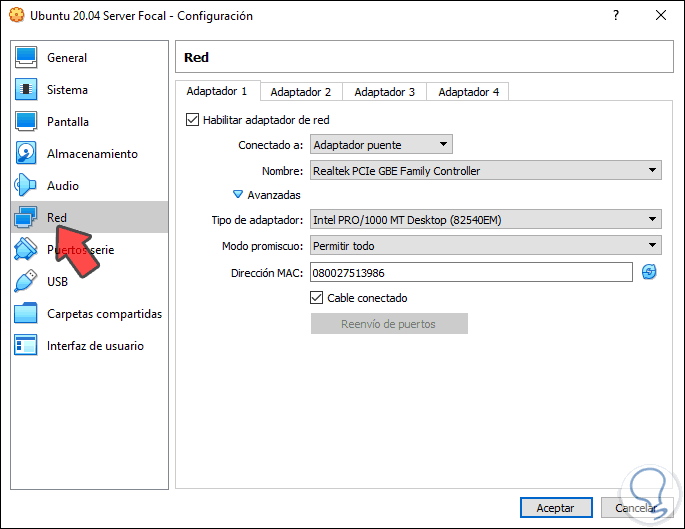Uncheck the Cable conectado checkbox
The height and width of the screenshot is (529, 685).
(317, 298)
